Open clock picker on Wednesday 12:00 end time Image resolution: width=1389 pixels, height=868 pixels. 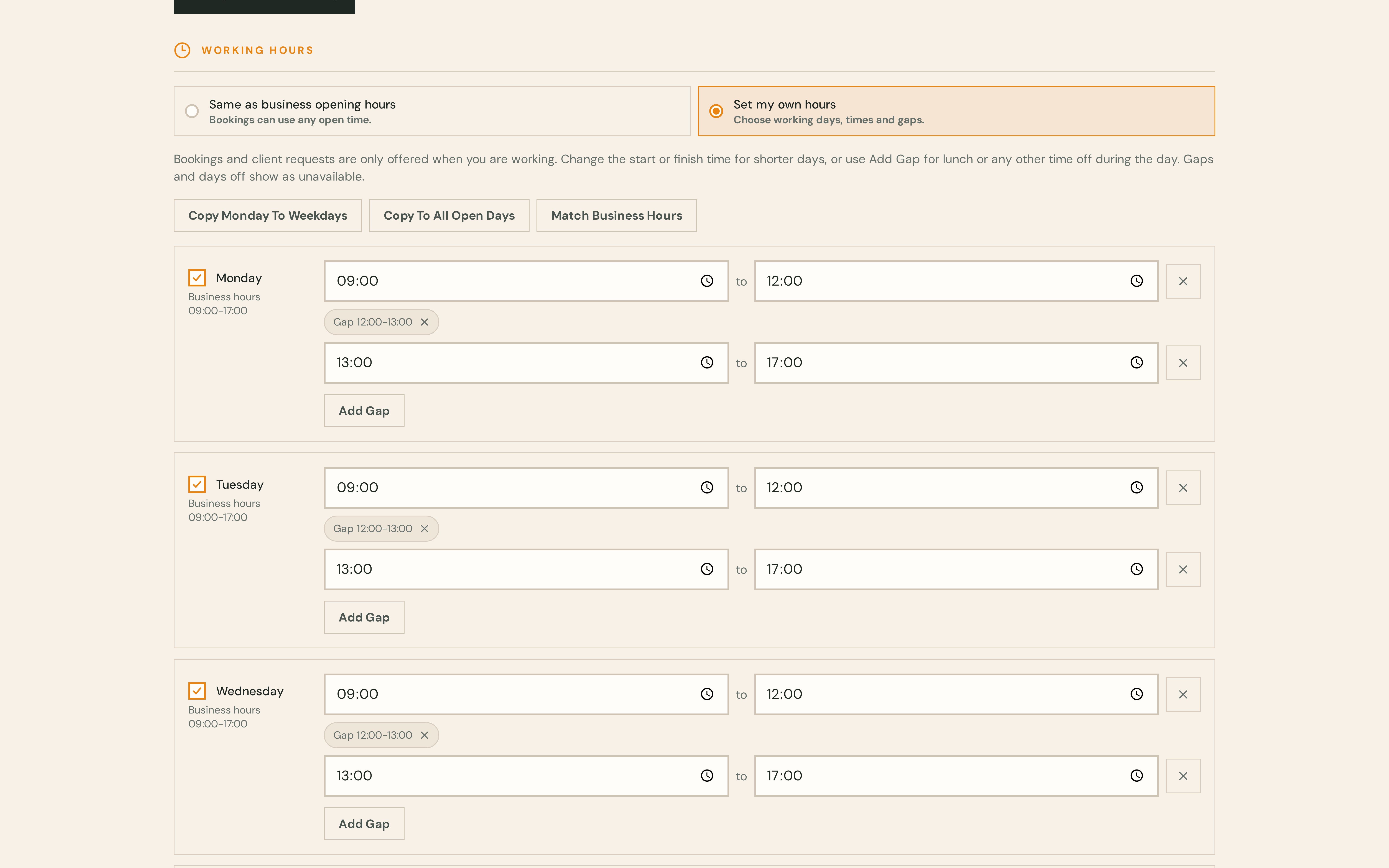(1136, 694)
